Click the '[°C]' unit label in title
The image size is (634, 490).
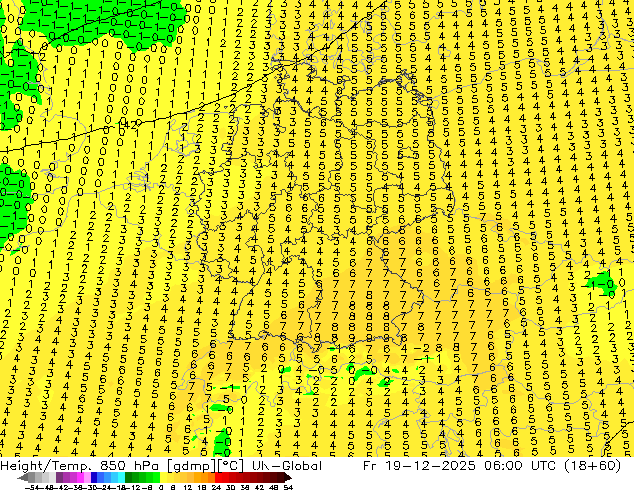point(232,466)
